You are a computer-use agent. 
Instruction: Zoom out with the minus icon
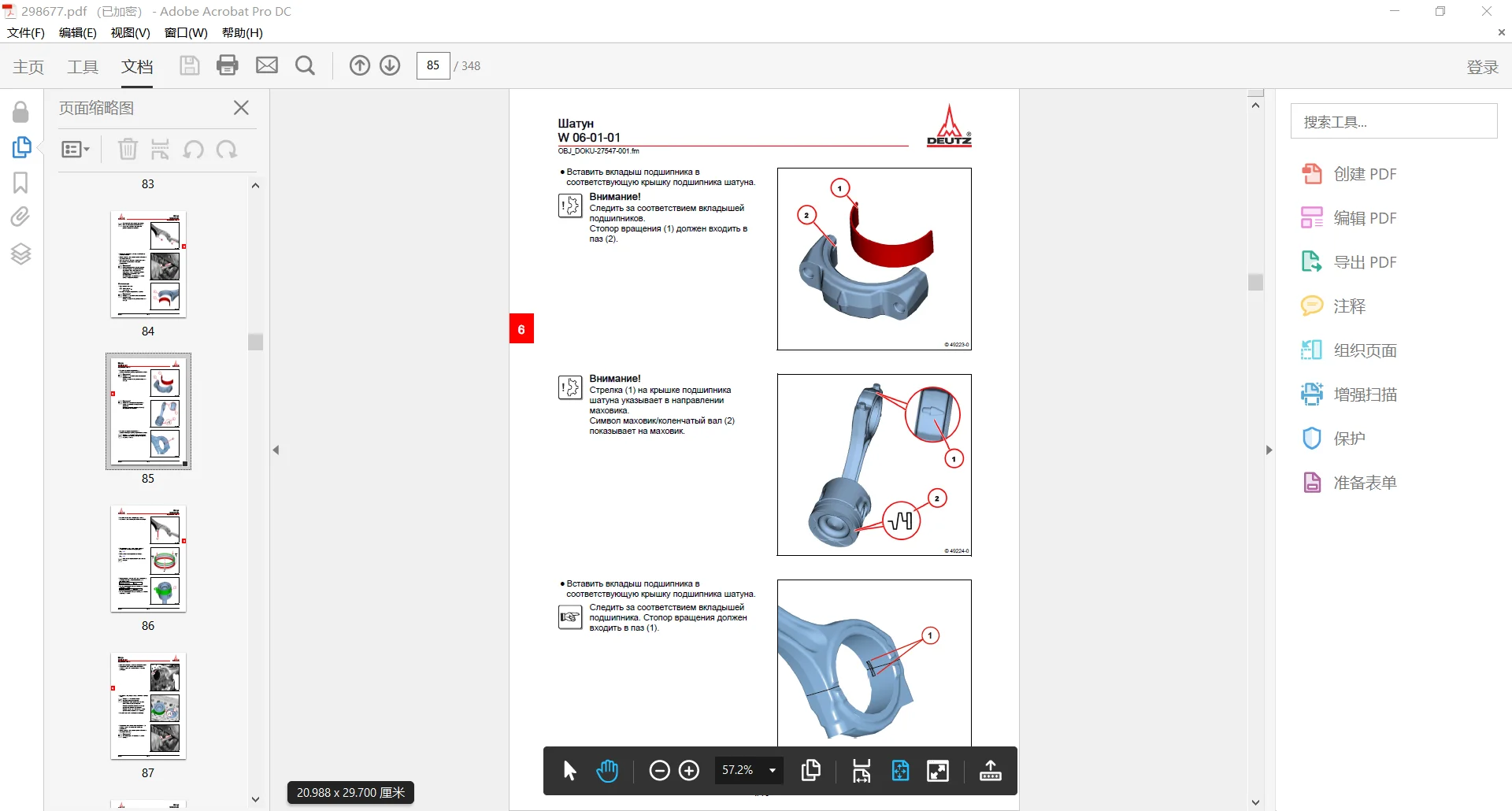(659, 771)
